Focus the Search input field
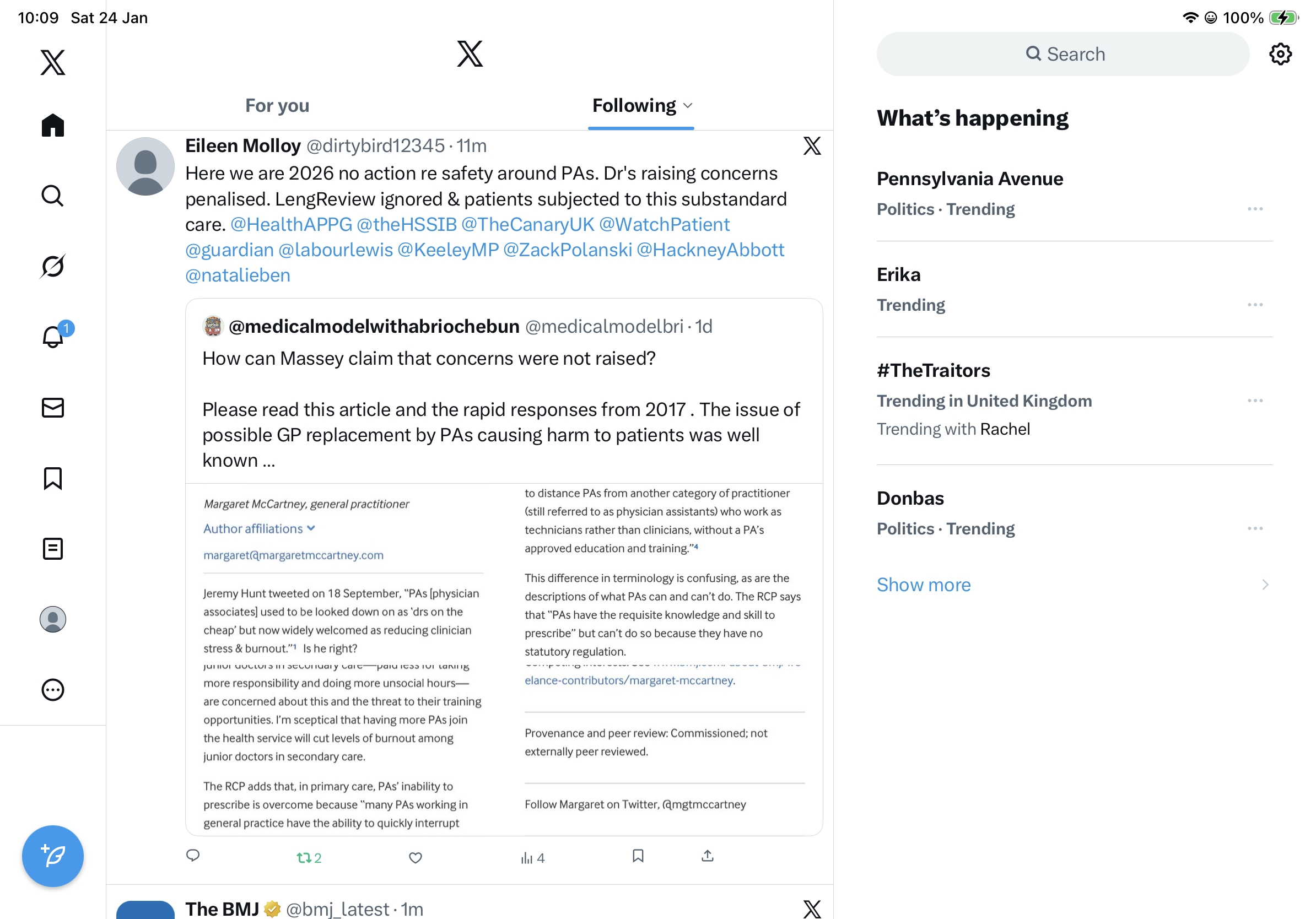The width and height of the screenshot is (1316, 919). click(x=1062, y=54)
